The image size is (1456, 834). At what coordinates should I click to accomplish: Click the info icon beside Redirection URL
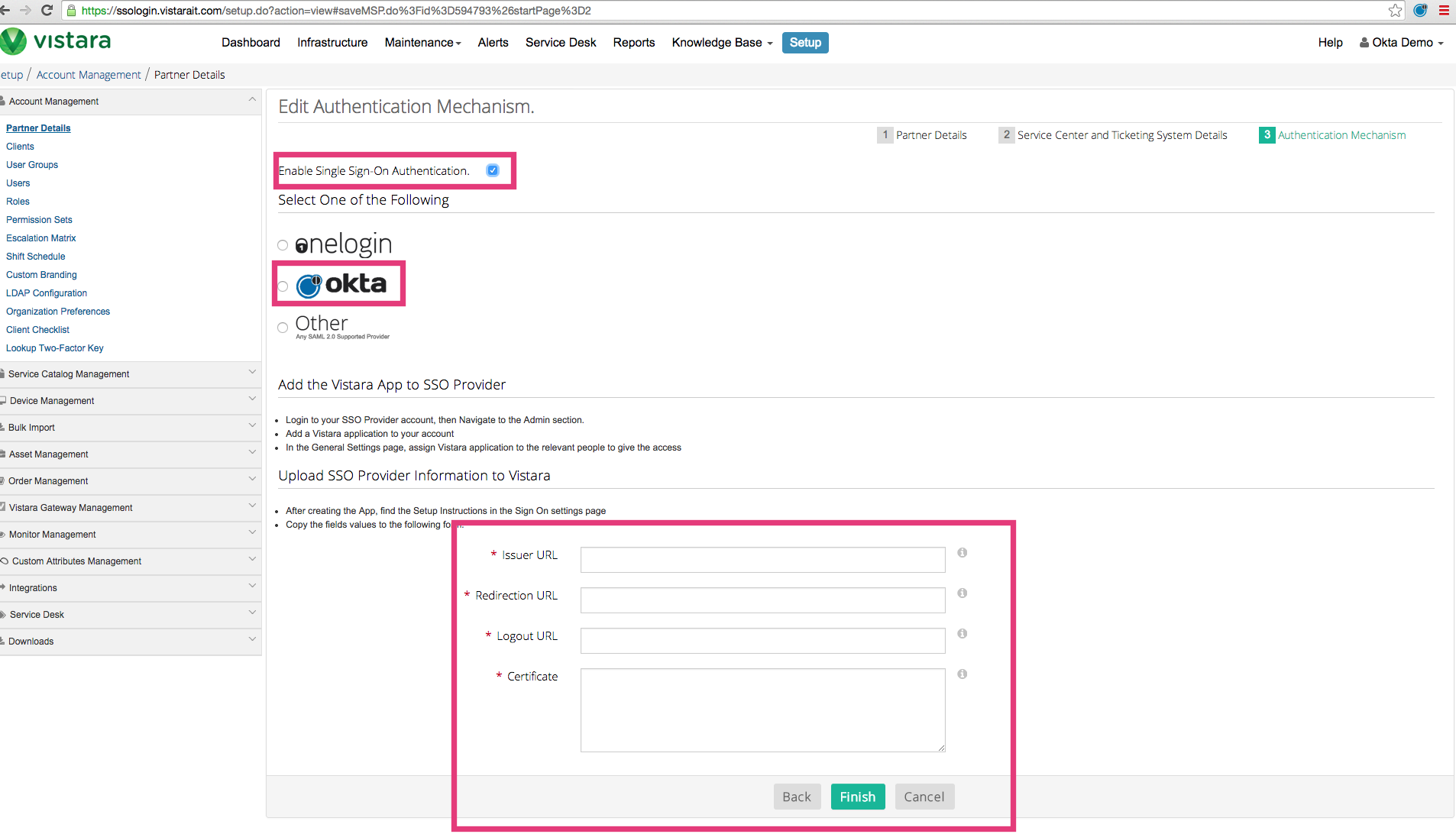point(962,593)
